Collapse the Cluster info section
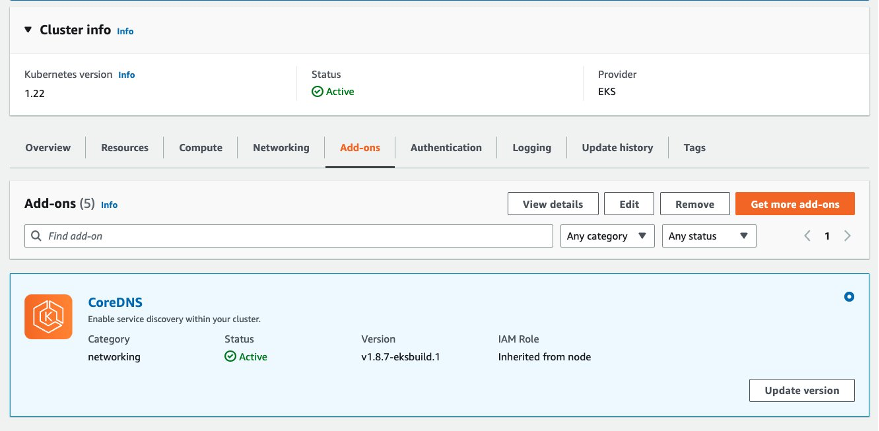Viewport: 879px width, 431px height. click(28, 30)
